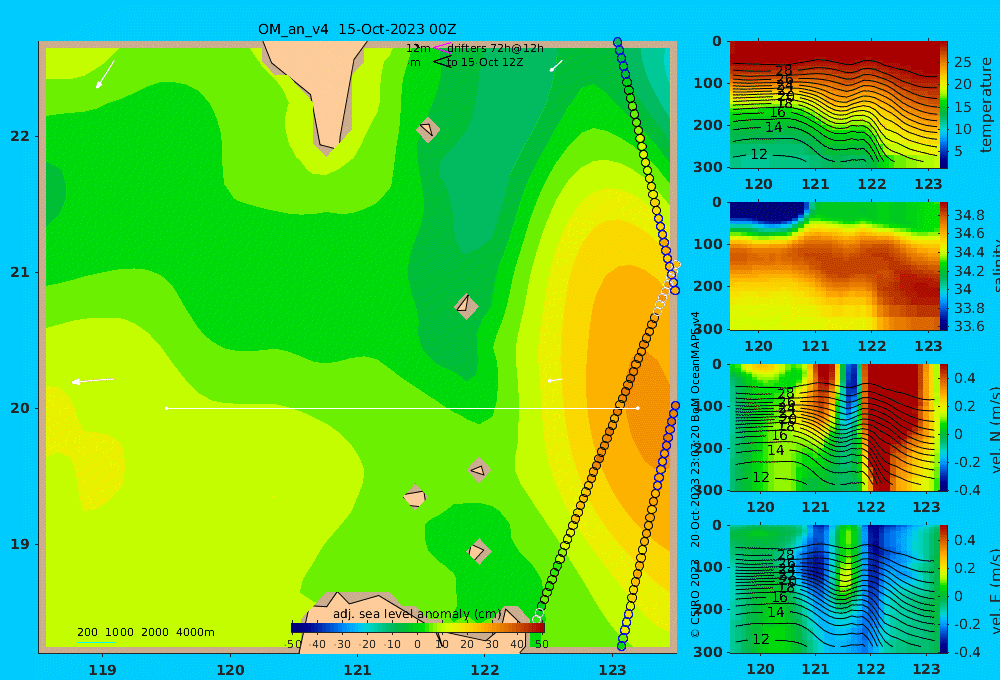Click the '50' tick at sea level colorbar right end
1000x680 pixels.
point(541,644)
